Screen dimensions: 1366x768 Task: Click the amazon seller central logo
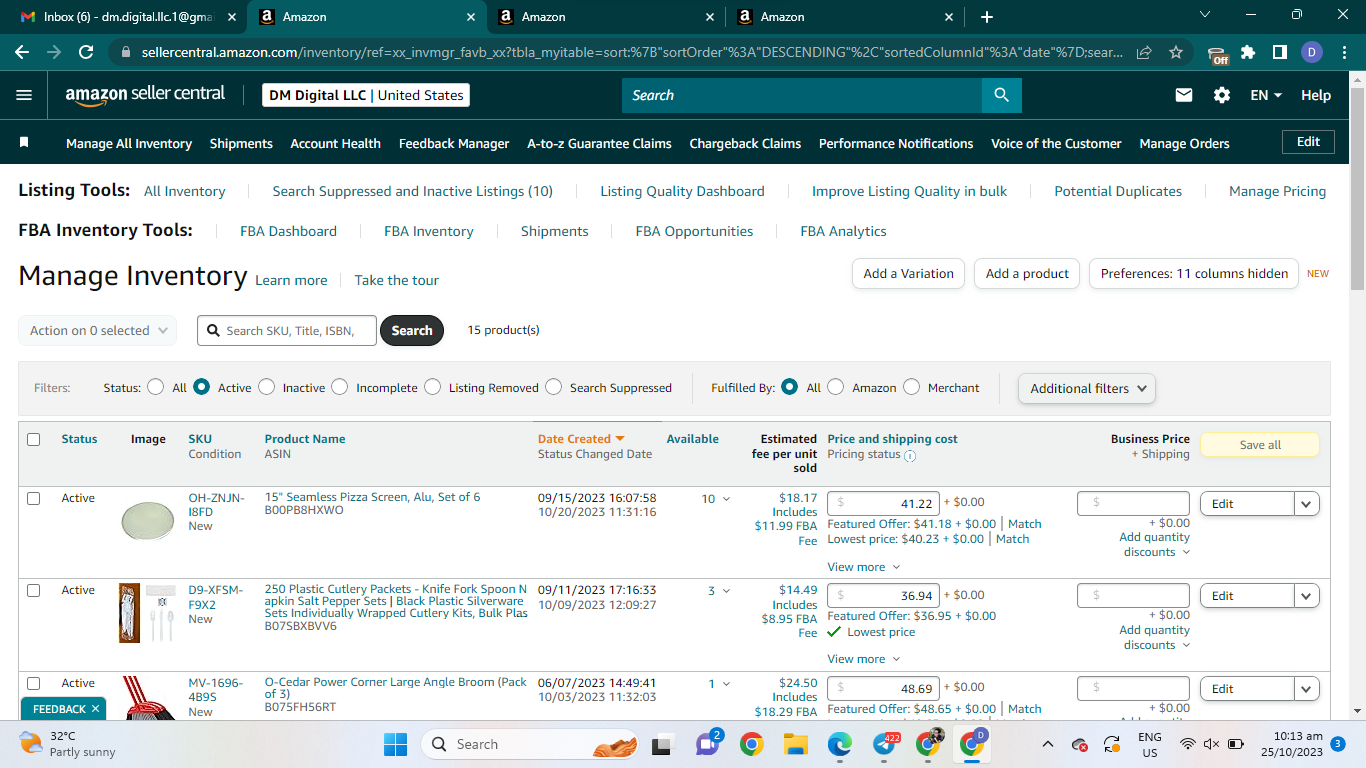pos(145,95)
